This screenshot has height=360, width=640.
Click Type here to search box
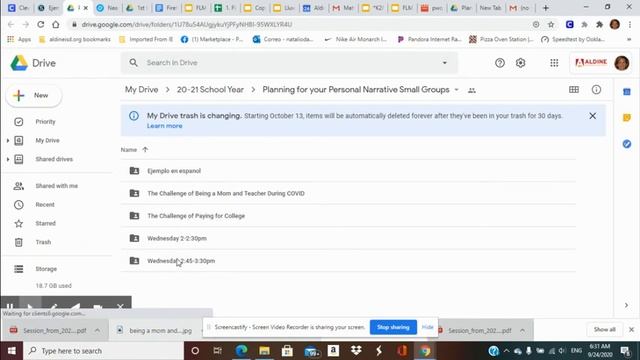click(x=104, y=351)
